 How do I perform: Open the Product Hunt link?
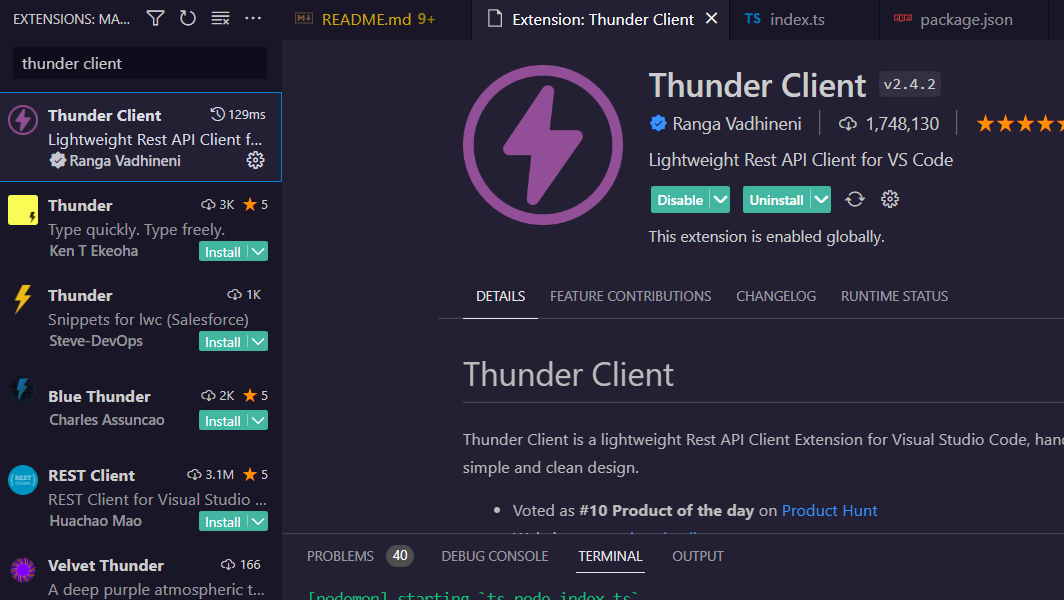pos(829,510)
